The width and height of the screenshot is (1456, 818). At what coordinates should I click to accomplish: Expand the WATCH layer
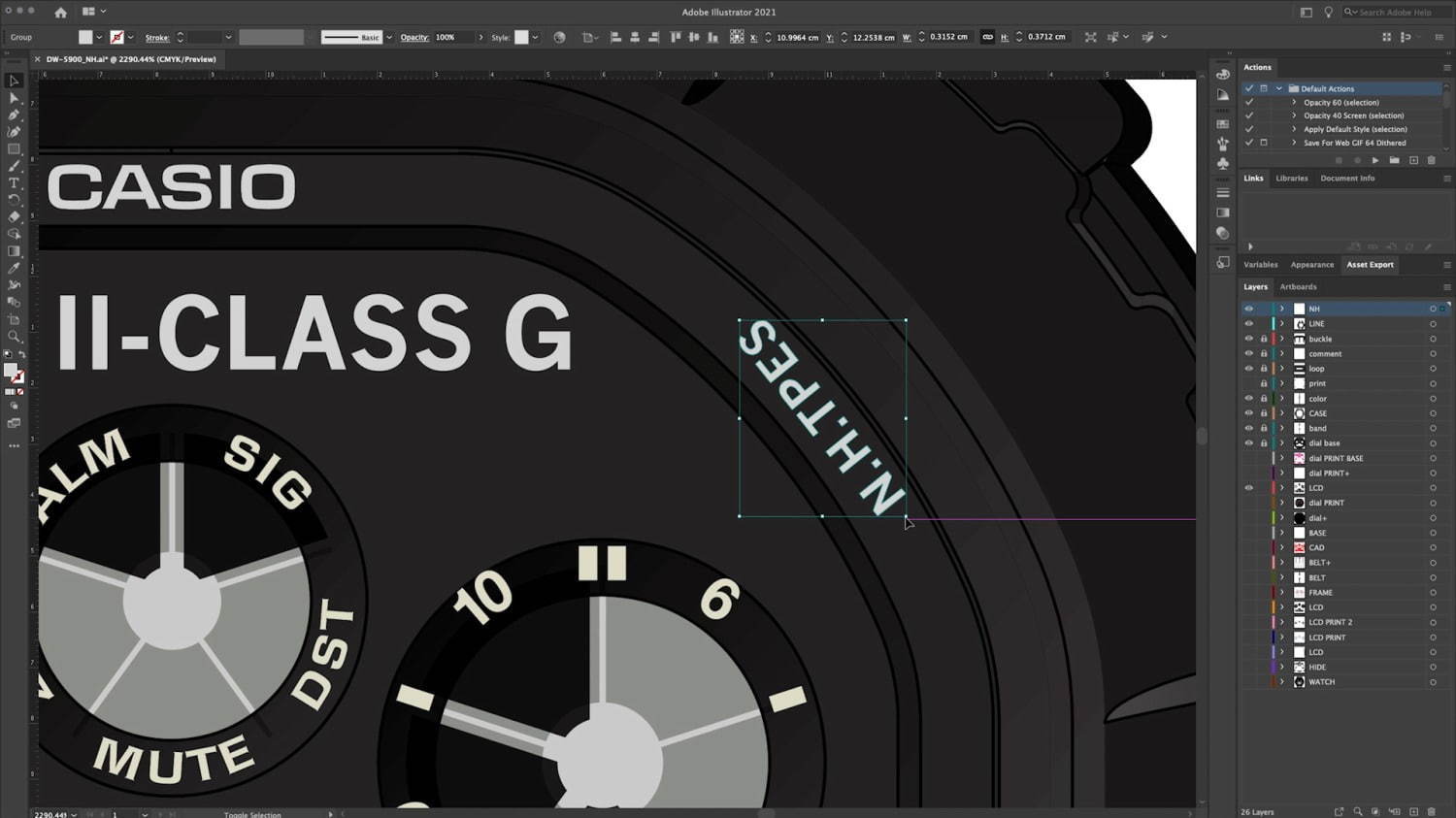coord(1282,682)
